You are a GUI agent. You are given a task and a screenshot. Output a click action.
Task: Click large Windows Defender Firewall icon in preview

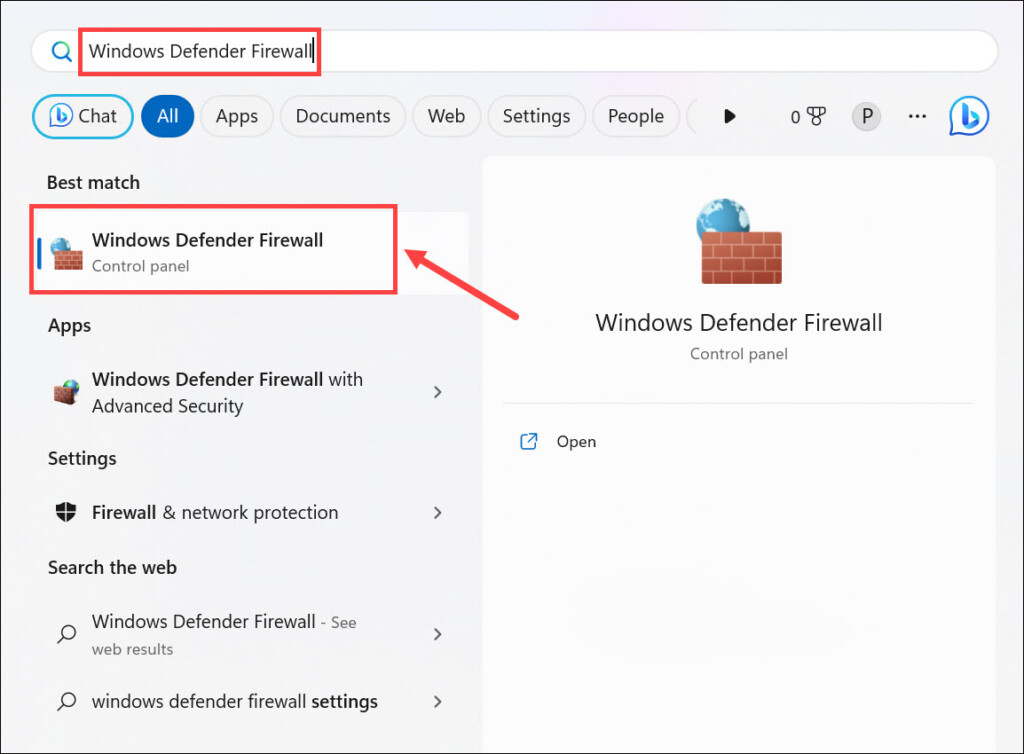(738, 241)
